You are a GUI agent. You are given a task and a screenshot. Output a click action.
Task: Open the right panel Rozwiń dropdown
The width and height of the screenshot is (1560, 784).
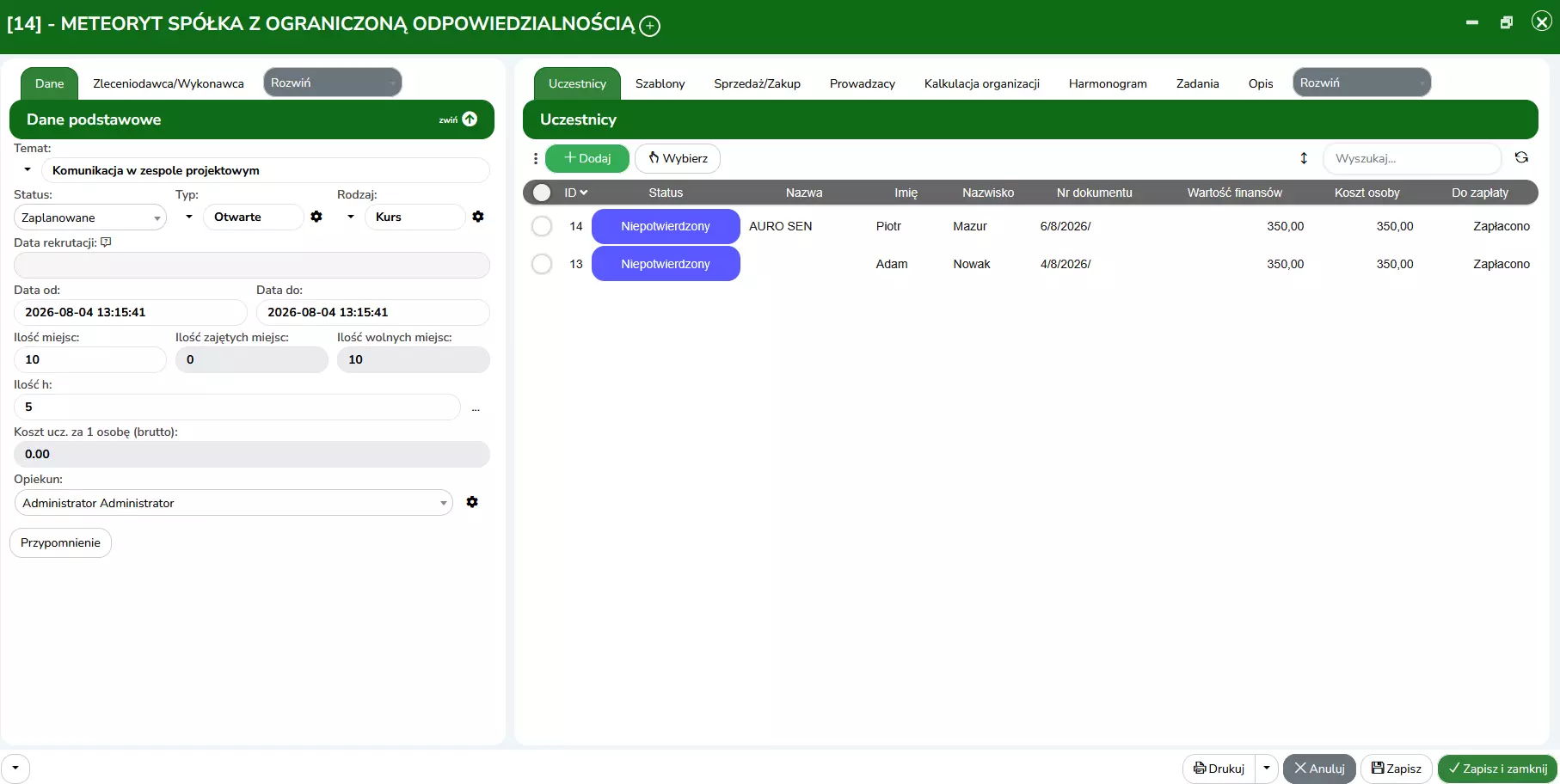1362,83
